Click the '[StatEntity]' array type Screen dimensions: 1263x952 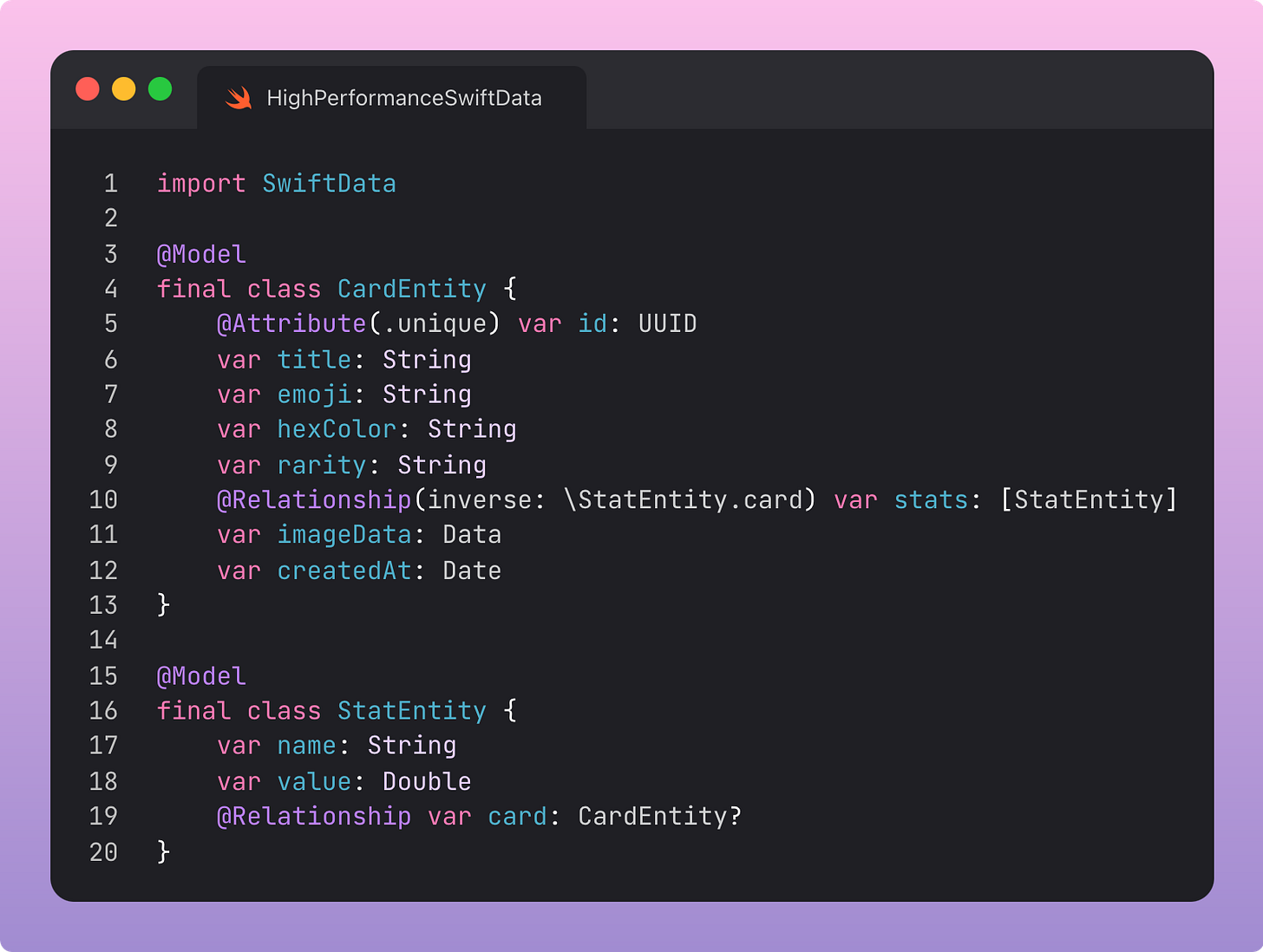[x=1089, y=500]
